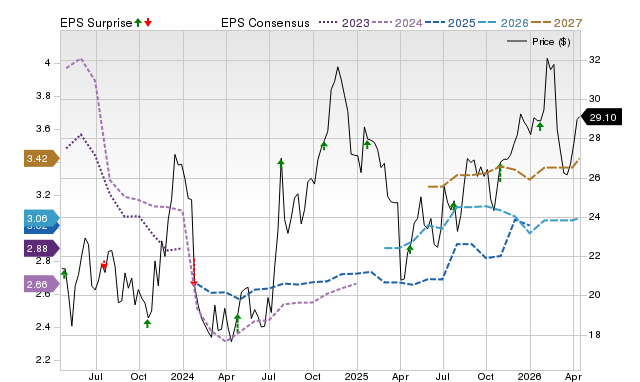Click the 2024 dashed legend entry

397,23
